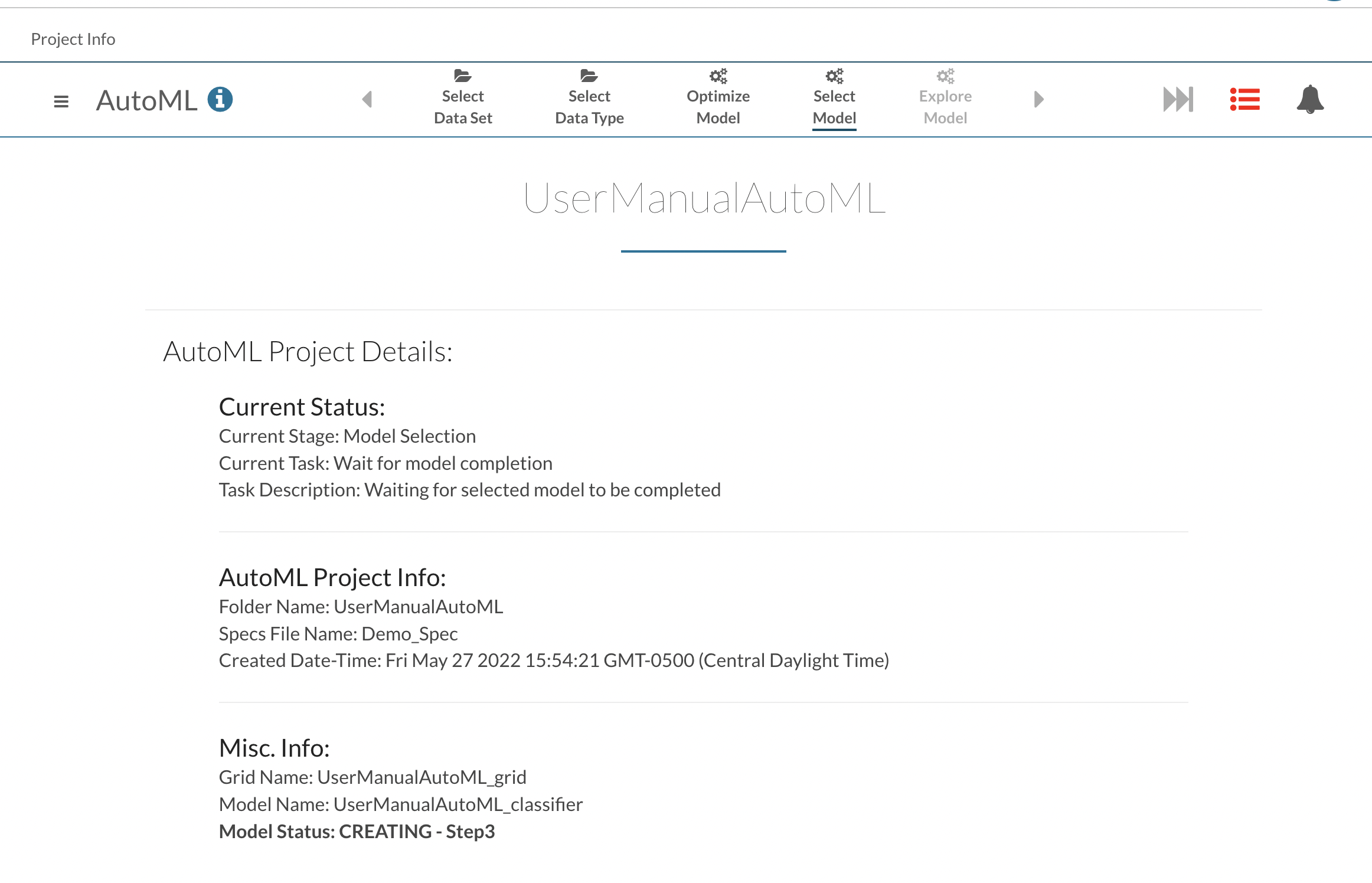
Task: Go to the Select Data Set step
Action: 463,107
